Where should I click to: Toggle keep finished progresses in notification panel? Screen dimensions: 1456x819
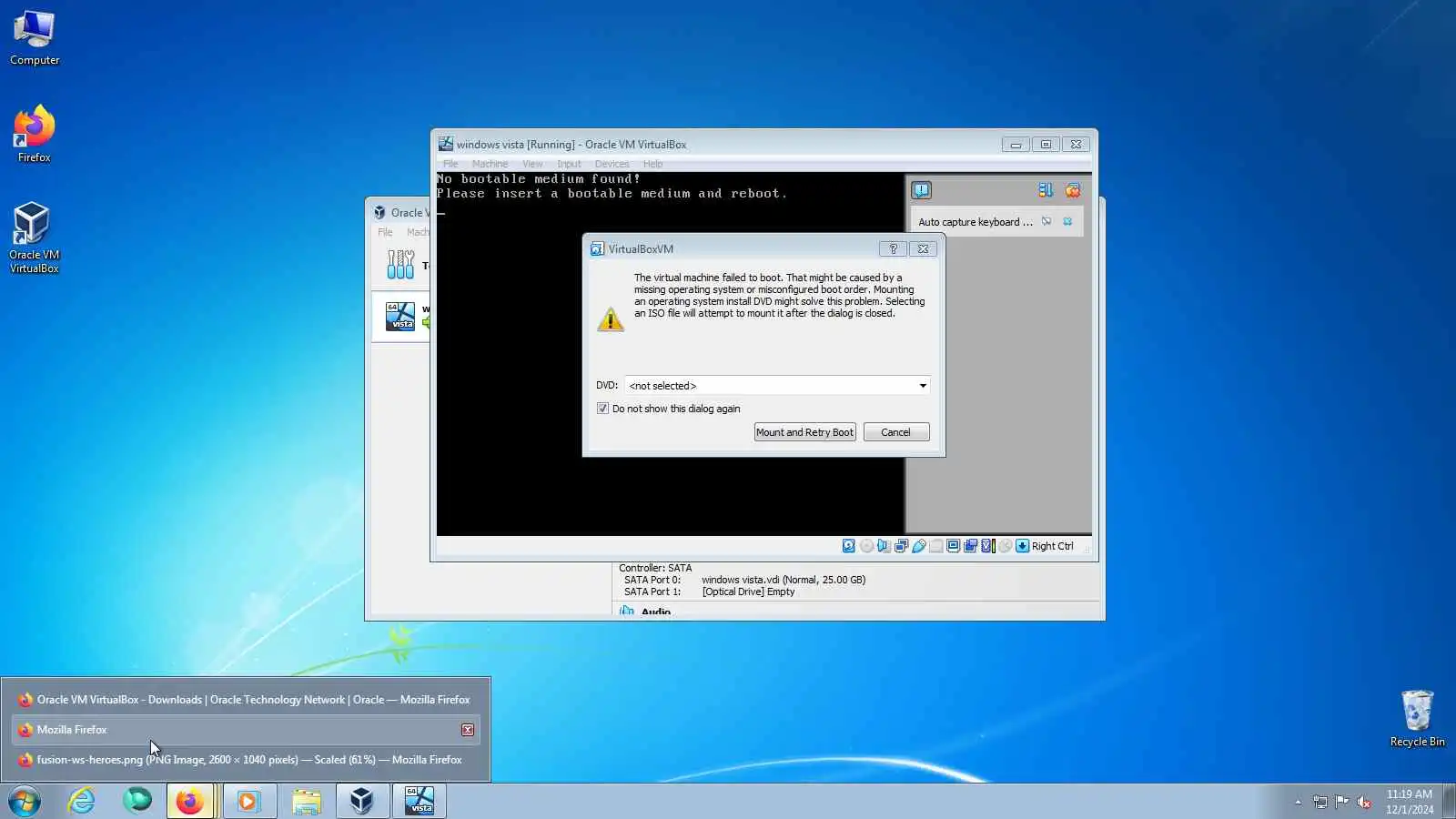tap(1045, 190)
